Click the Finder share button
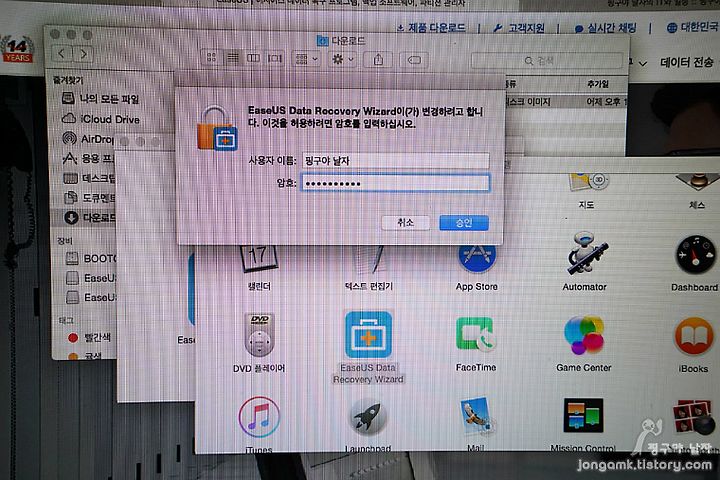 click(378, 60)
